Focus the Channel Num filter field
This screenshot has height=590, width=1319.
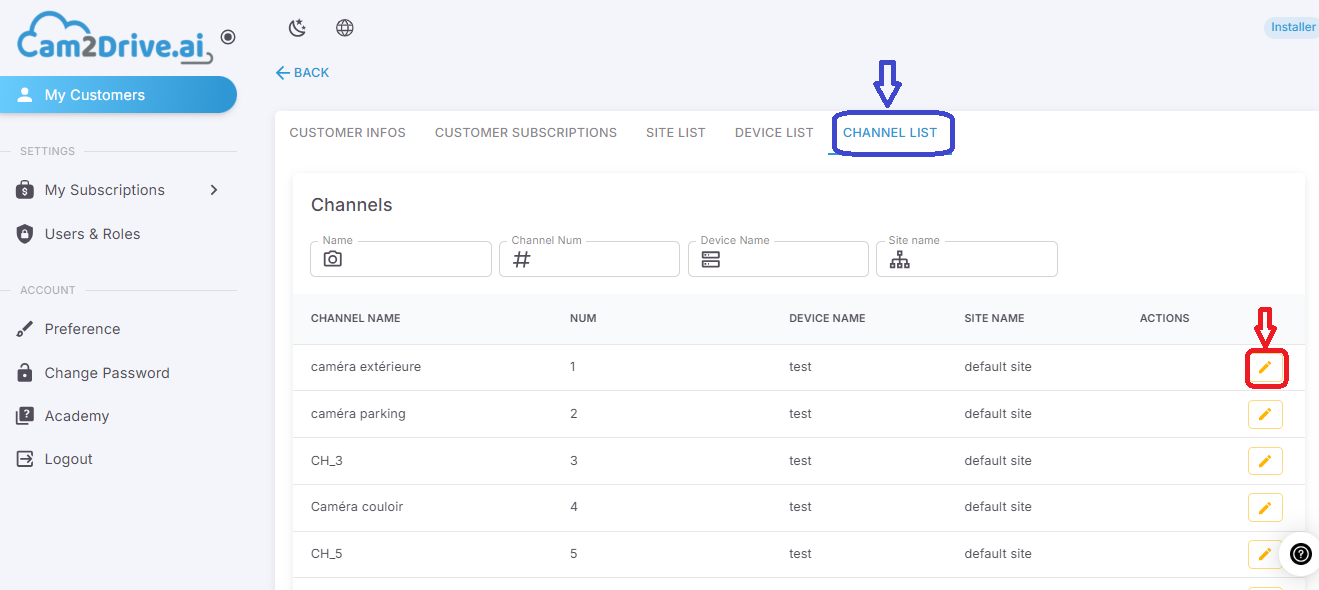click(x=590, y=259)
